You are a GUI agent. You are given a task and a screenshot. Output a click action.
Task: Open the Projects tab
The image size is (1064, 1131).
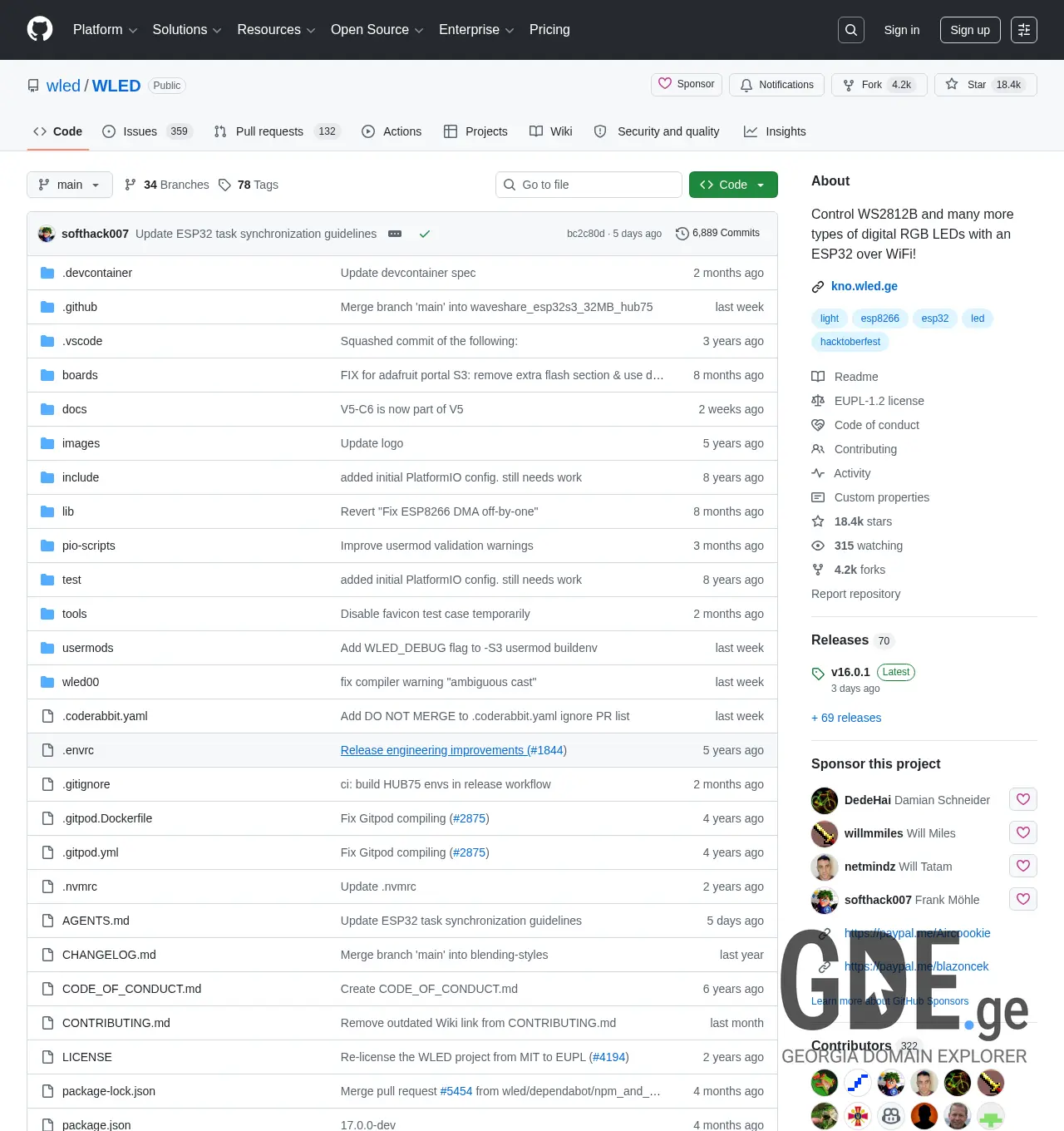point(475,131)
